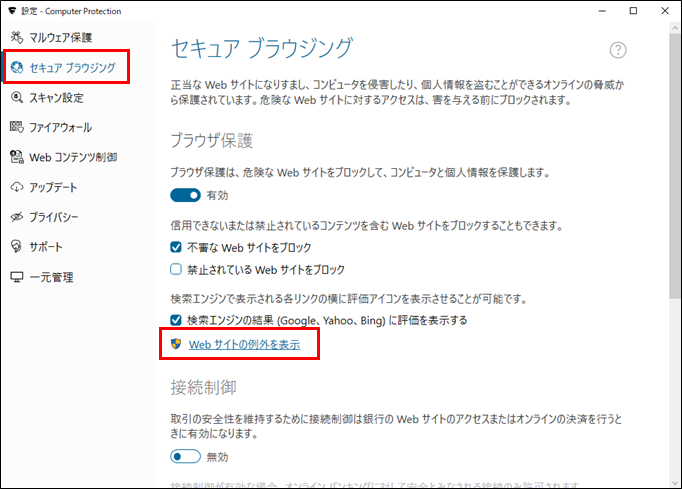The image size is (682, 489).
Task: Uncheck 不審な Web サイトをブロック
Action: 176,247
